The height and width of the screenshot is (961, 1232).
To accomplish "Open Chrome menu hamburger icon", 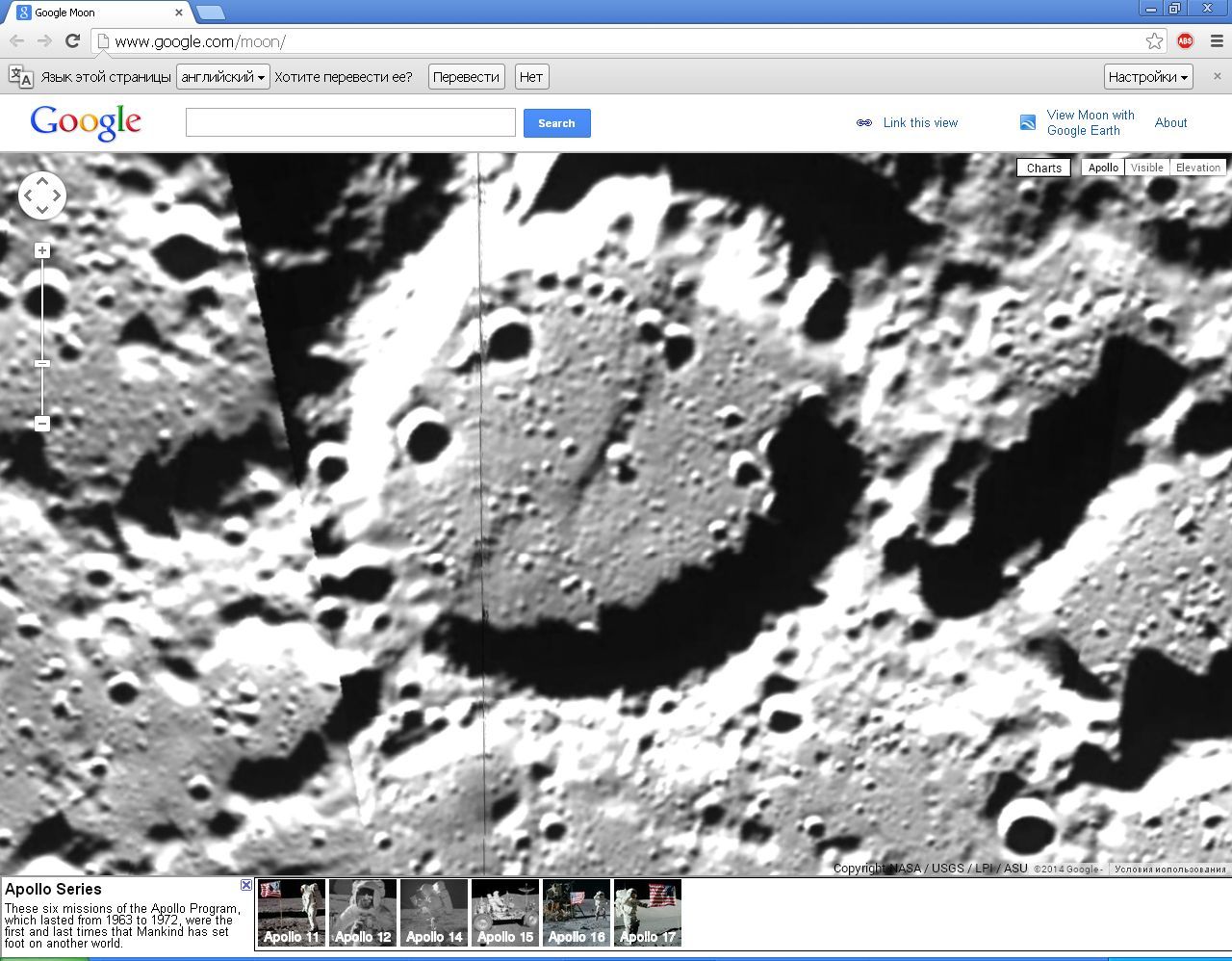I will click(1217, 40).
